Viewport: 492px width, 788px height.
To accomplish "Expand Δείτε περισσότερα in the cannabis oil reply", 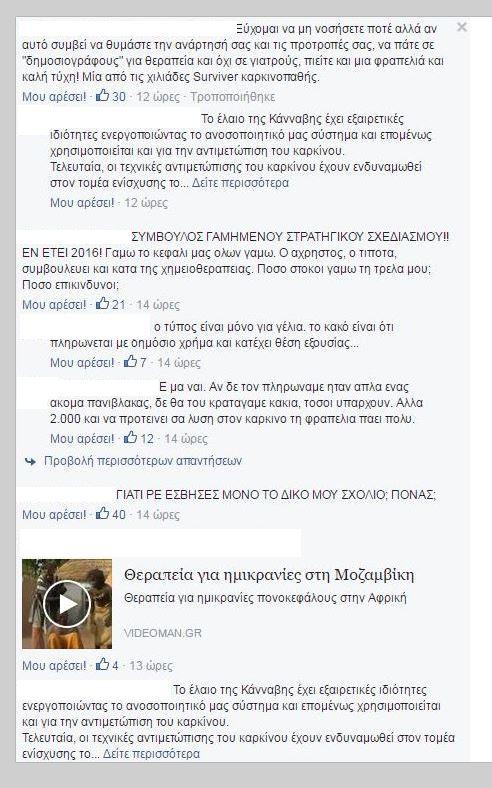I will pyautogui.click(x=240, y=183).
